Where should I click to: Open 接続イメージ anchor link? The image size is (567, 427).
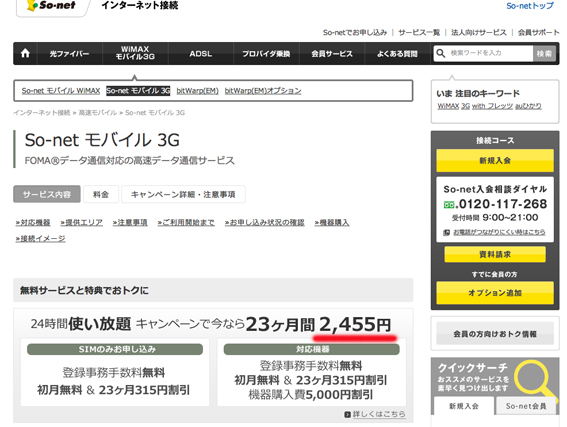(x=40, y=238)
